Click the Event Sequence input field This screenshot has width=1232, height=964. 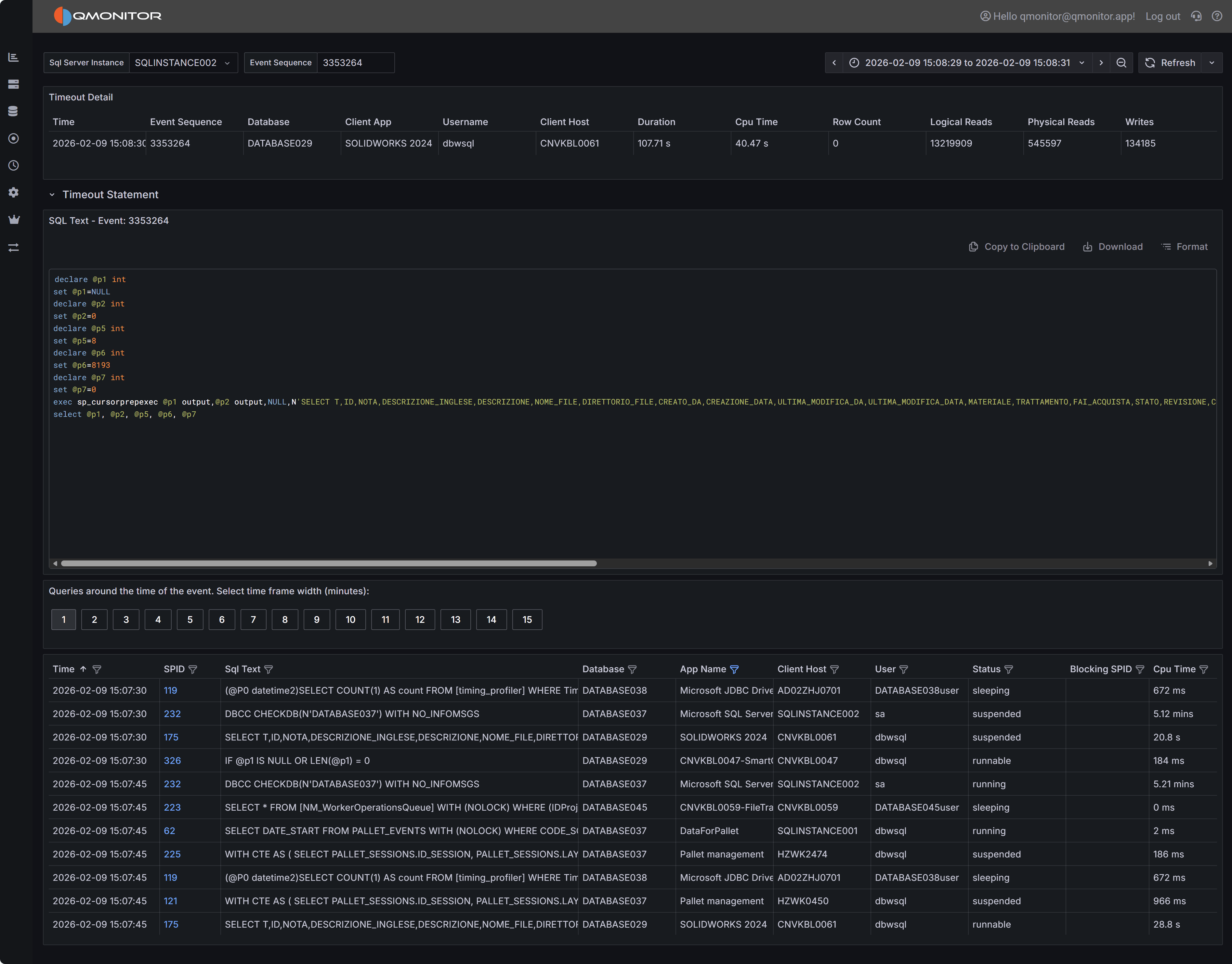click(x=355, y=63)
